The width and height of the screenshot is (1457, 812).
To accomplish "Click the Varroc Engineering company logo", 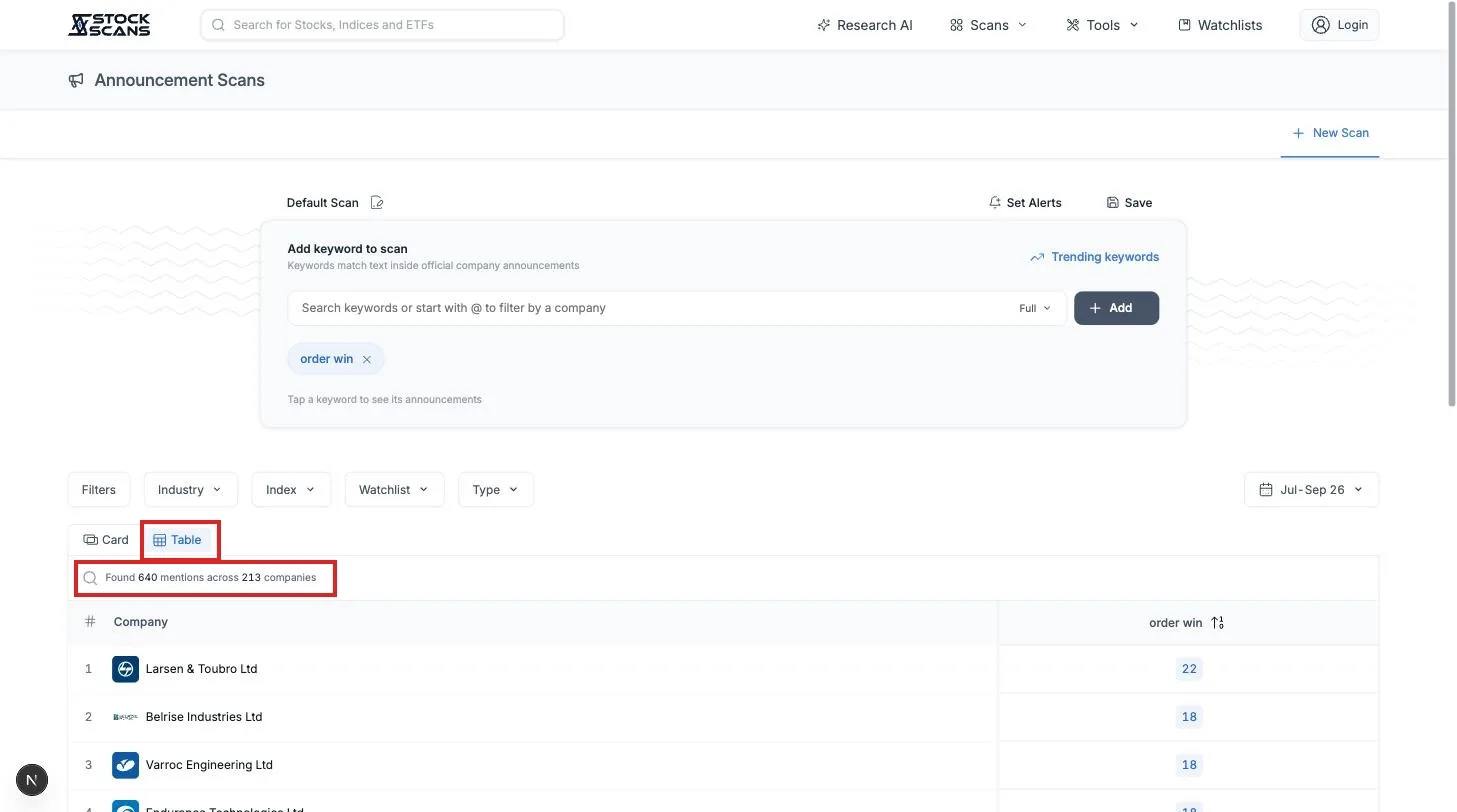I will click(125, 765).
